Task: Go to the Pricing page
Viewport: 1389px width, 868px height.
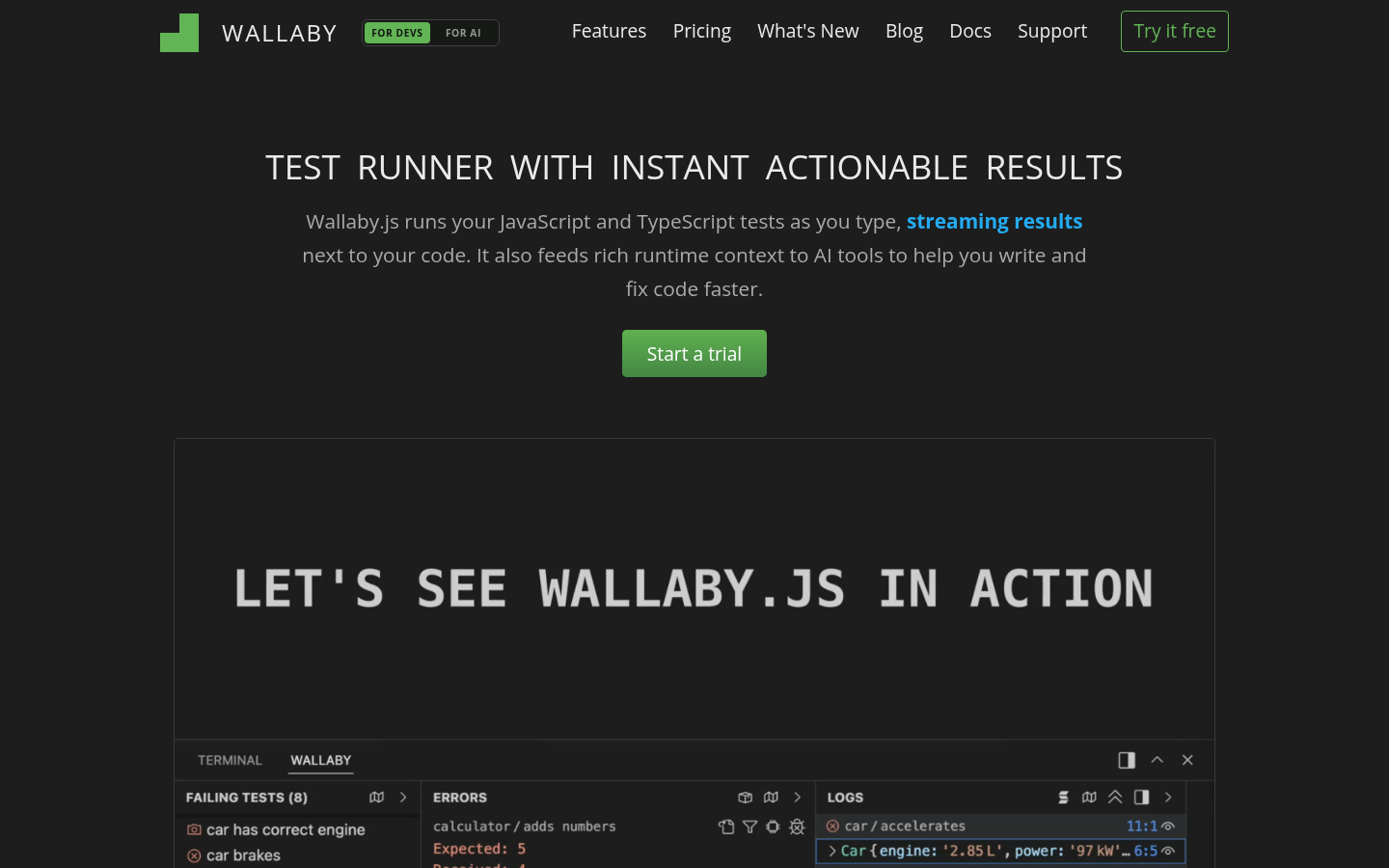Action: [x=702, y=31]
